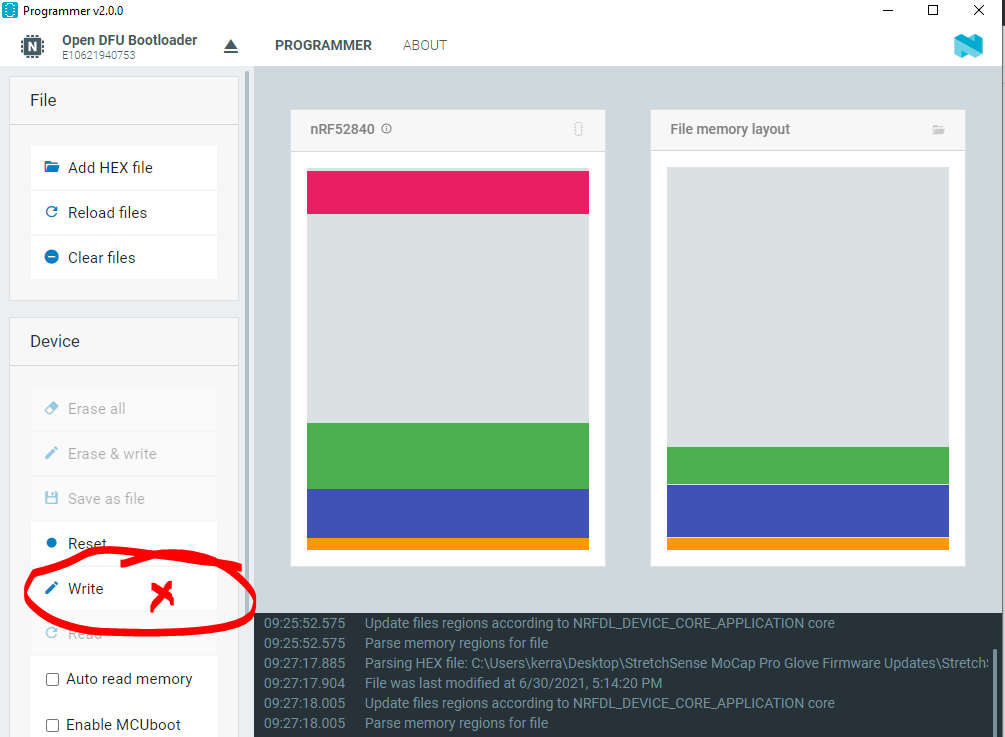The image size is (1005, 737).
Task: Enable Auto read memory checkbox
Action: click(53, 679)
